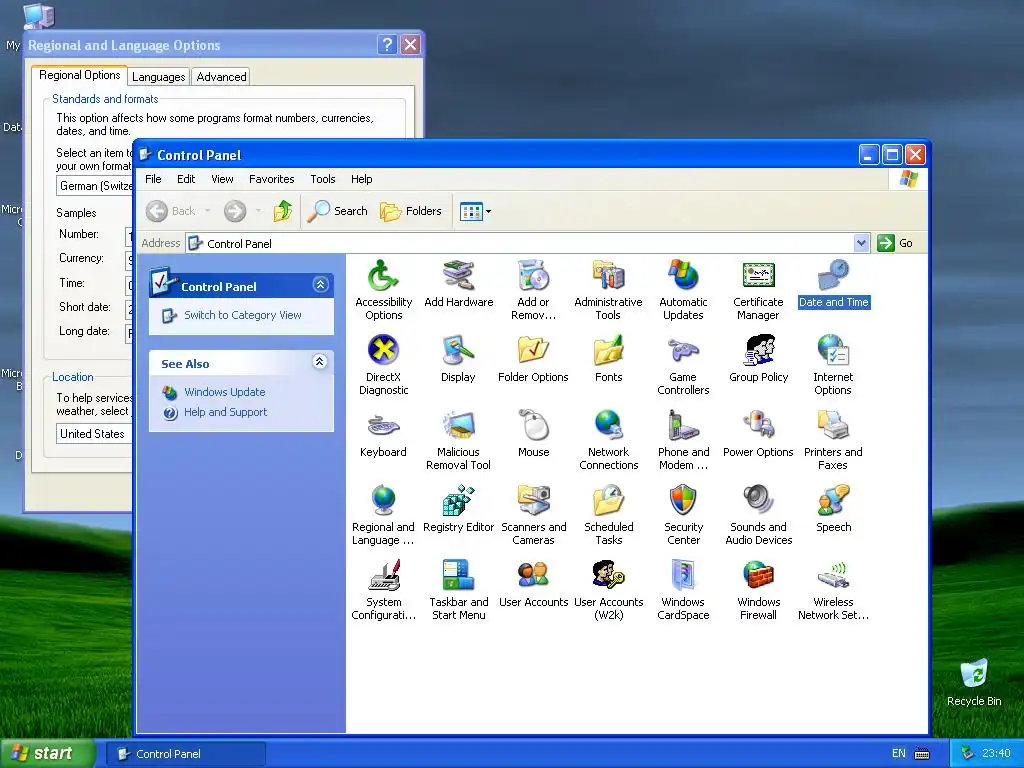The image size is (1024, 768).
Task: Click the Go button
Action: point(895,243)
